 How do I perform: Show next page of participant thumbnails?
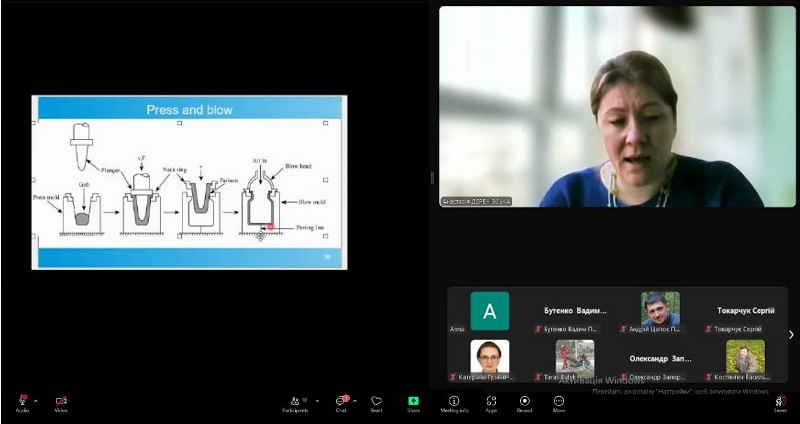pos(791,335)
